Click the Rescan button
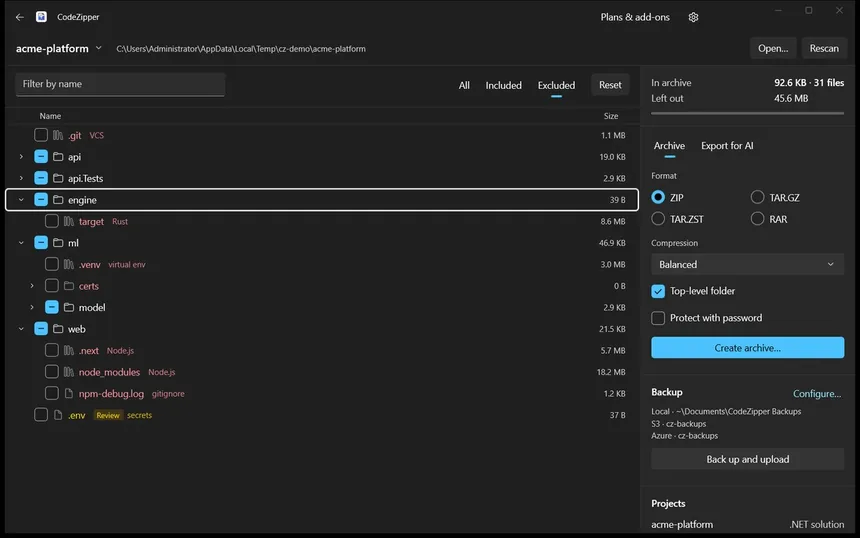Image resolution: width=860 pixels, height=538 pixels. click(x=824, y=48)
